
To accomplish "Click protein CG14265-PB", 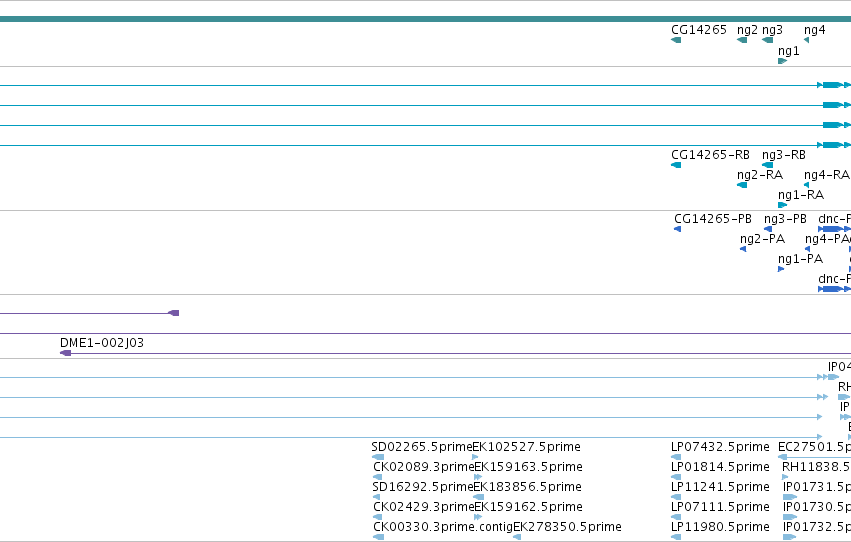I will [x=713, y=219].
